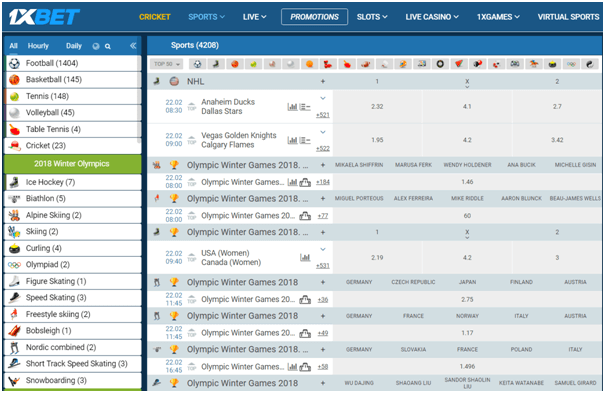Open lineup list icon for Anaheim Ducks match

(305, 107)
